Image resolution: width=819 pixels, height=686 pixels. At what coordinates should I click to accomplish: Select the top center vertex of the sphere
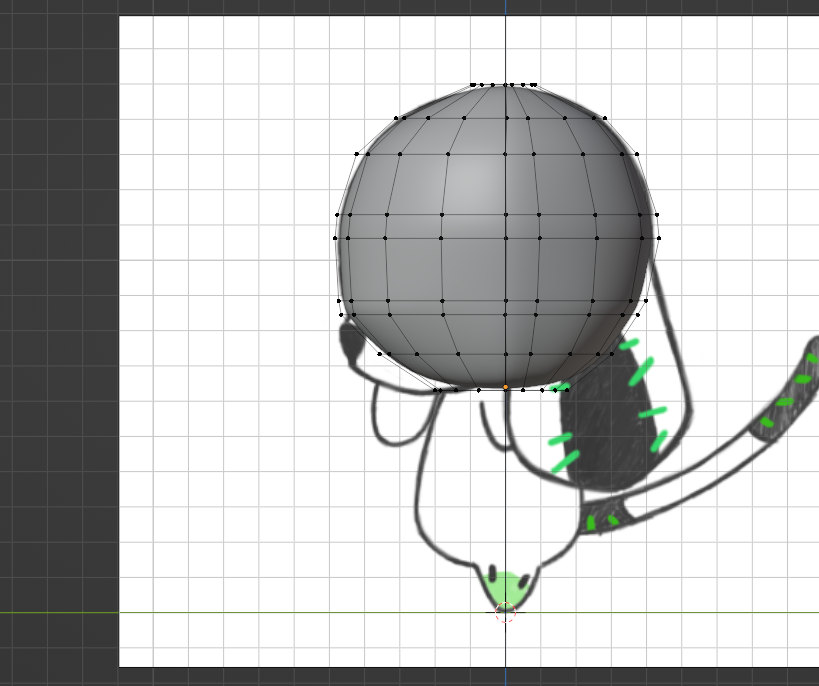pos(506,85)
